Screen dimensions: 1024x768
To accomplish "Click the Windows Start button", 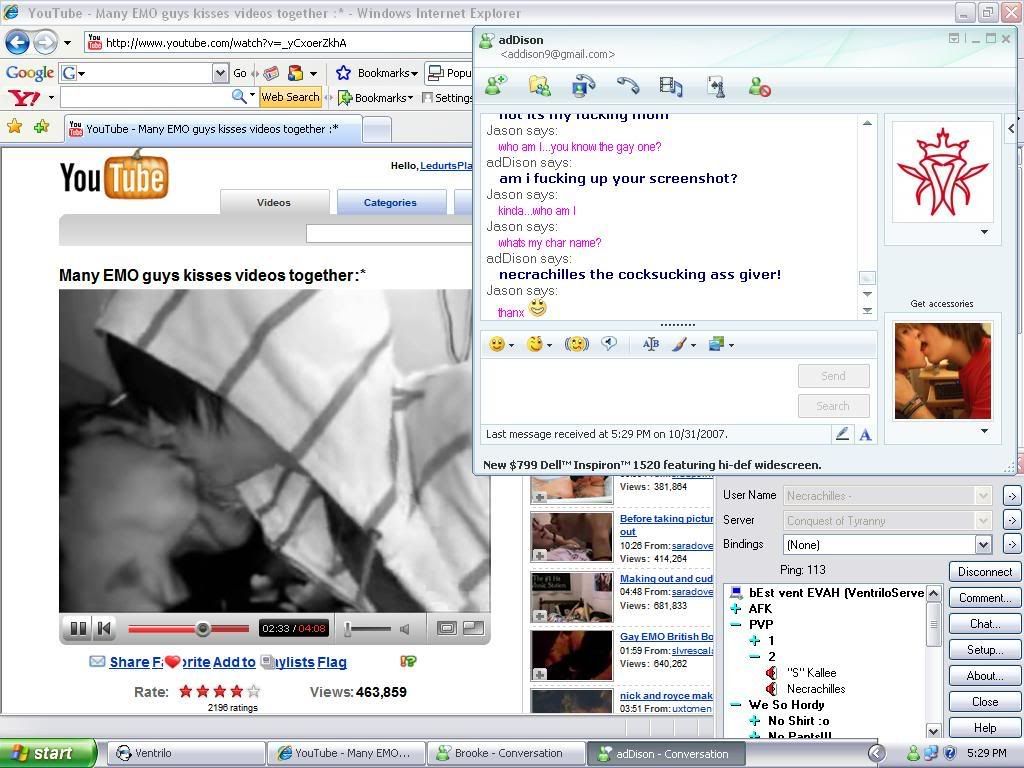I will pyautogui.click(x=47, y=753).
